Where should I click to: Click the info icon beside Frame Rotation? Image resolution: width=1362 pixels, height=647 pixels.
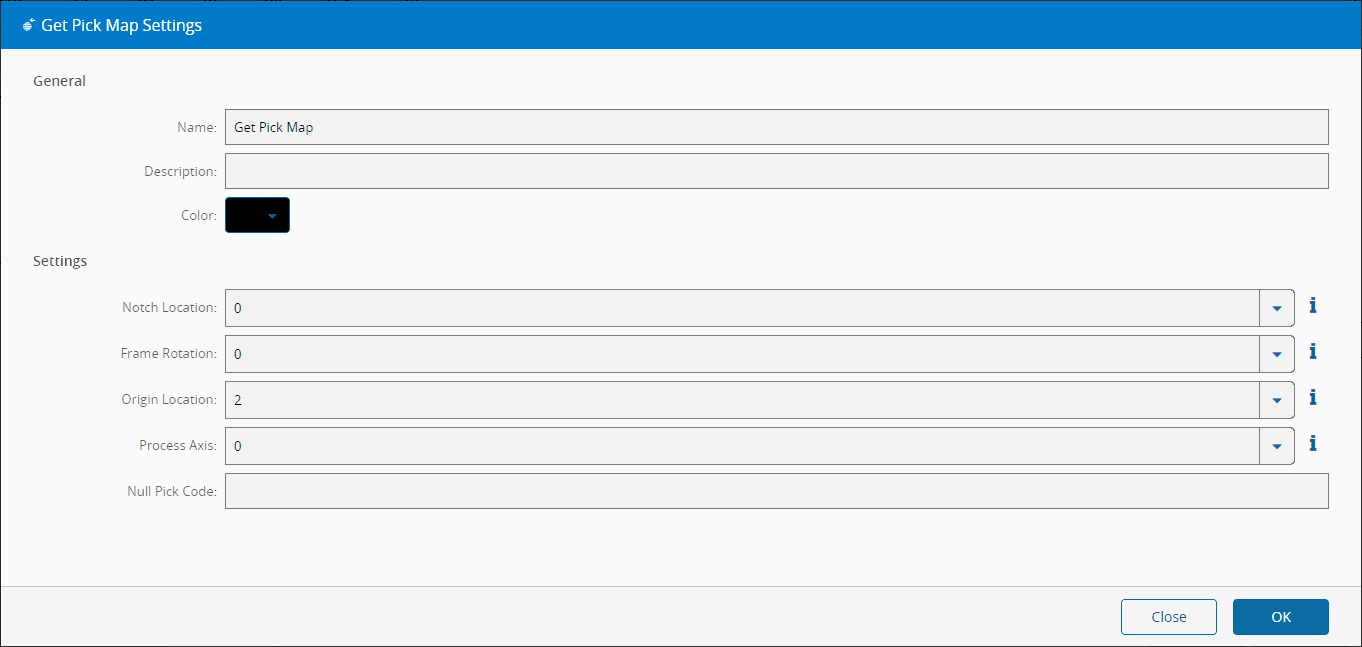(1313, 352)
